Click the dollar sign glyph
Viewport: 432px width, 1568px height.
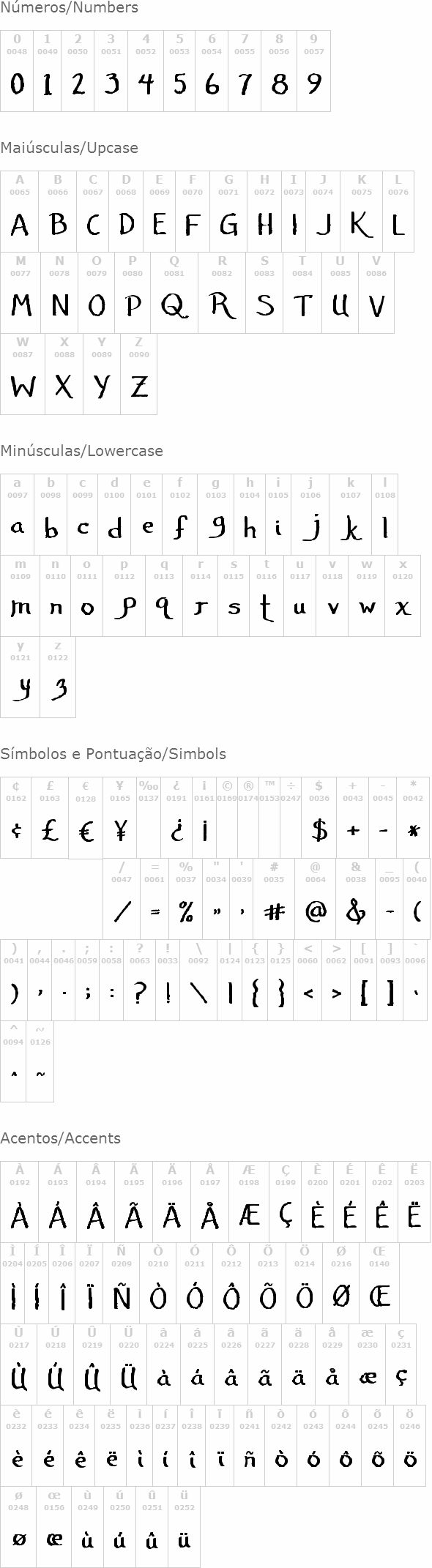pos(319,830)
